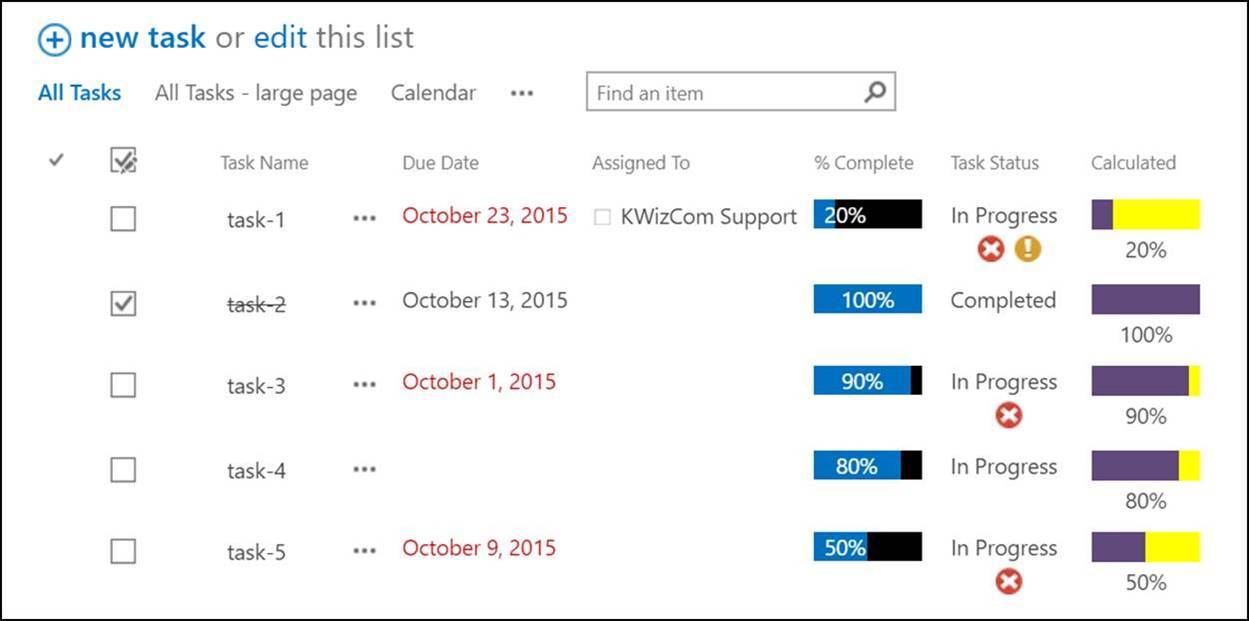The image size is (1249, 621).
Task: Switch to the Calendar view
Action: coord(432,92)
